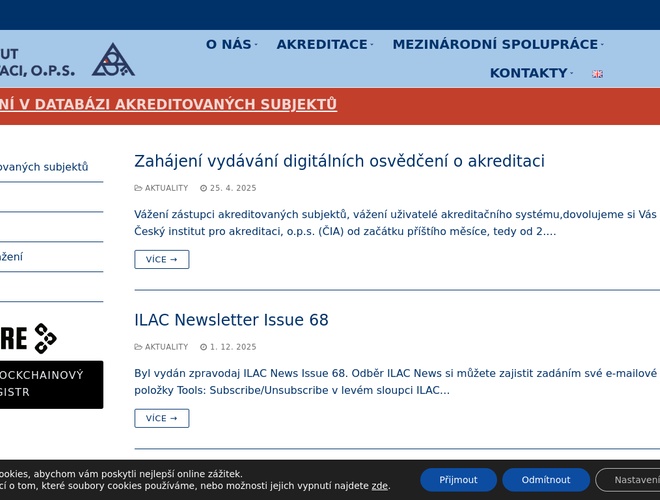Viewport: 660px width, 500px height.
Task: Open the accredited subjects database banner link
Action: 168,104
